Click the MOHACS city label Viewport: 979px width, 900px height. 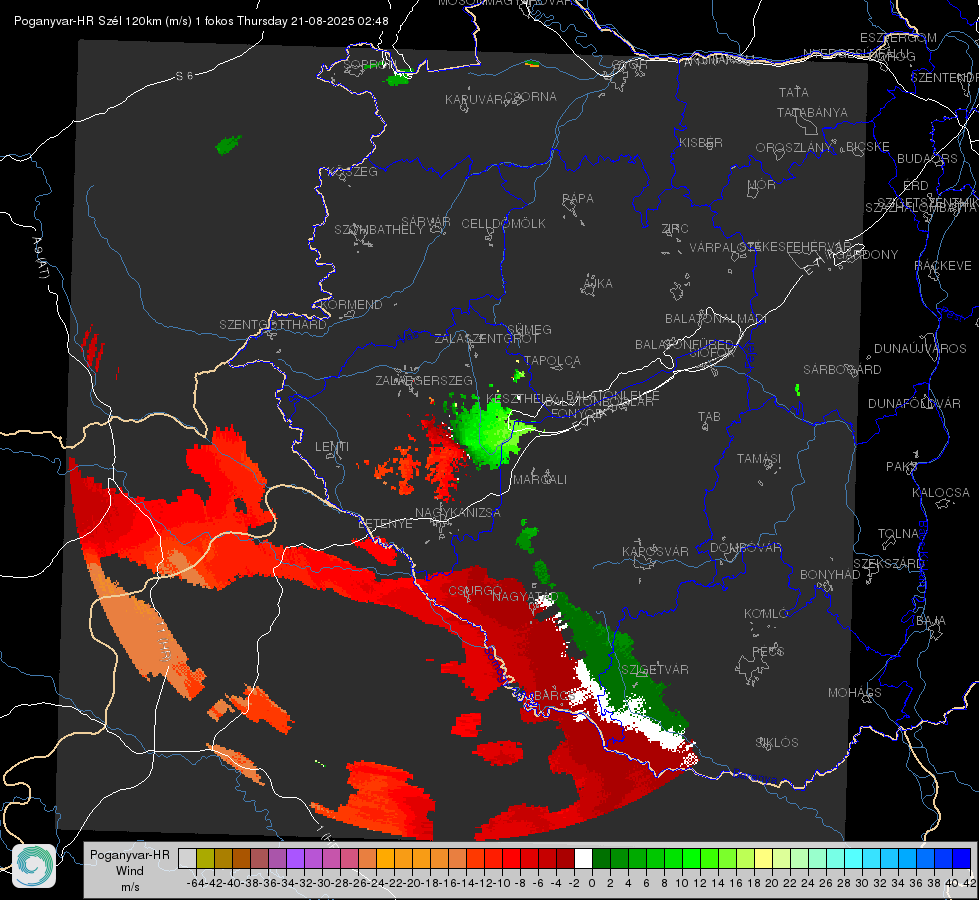tap(855, 693)
